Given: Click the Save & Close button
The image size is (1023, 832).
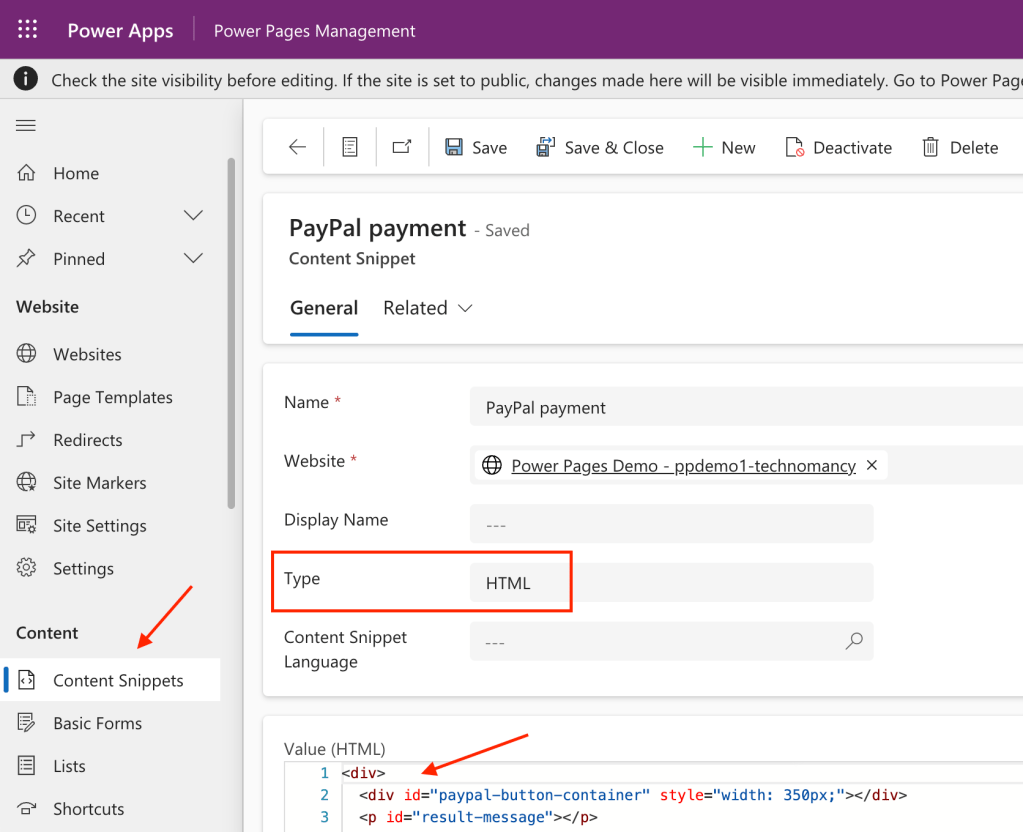Looking at the screenshot, I should (x=600, y=148).
